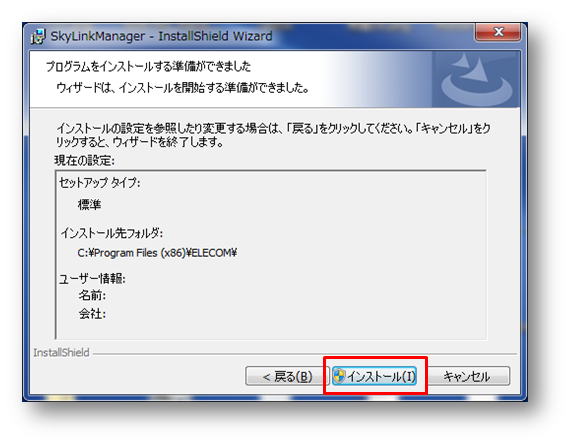Click the 名前 line in user info

point(92,295)
